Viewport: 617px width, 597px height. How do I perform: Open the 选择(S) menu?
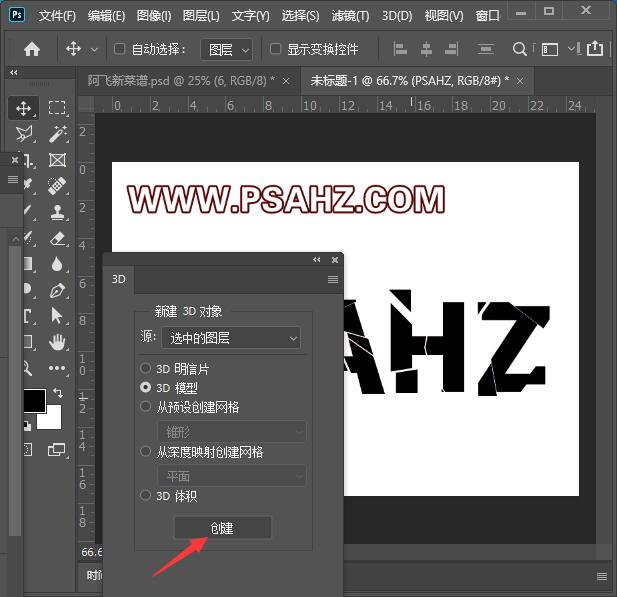(300, 16)
